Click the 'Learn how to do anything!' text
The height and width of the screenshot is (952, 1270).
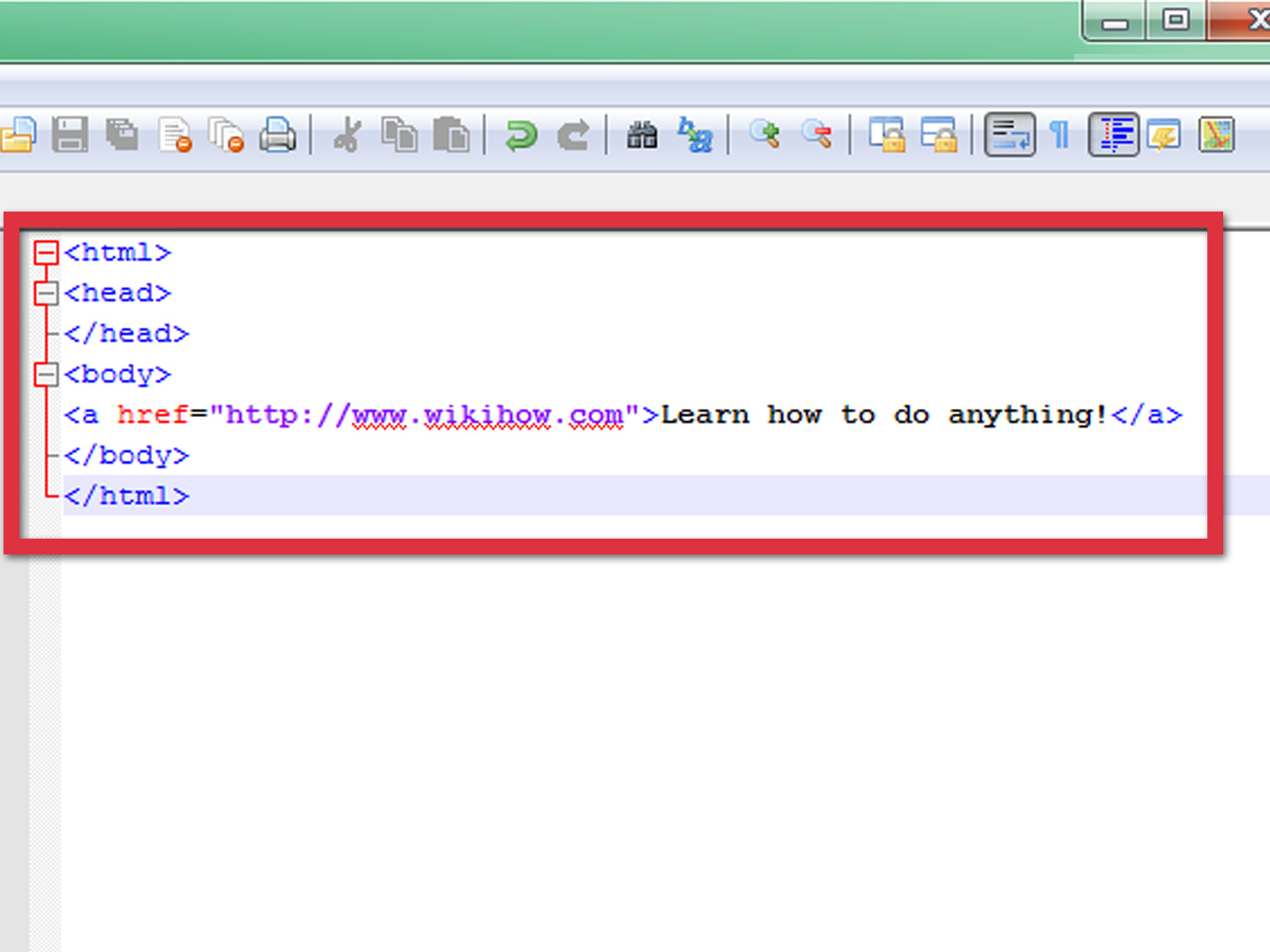click(885, 415)
